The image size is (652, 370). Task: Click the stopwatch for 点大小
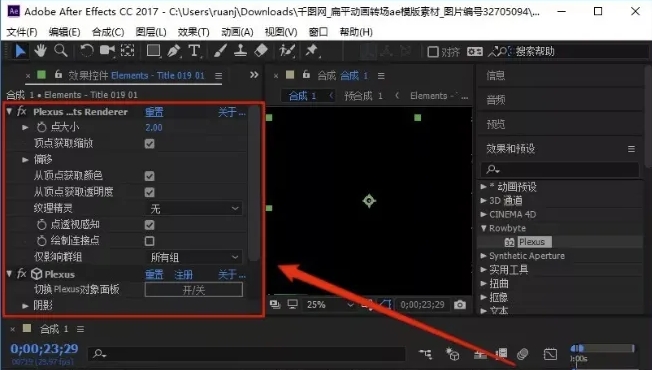[42, 127]
